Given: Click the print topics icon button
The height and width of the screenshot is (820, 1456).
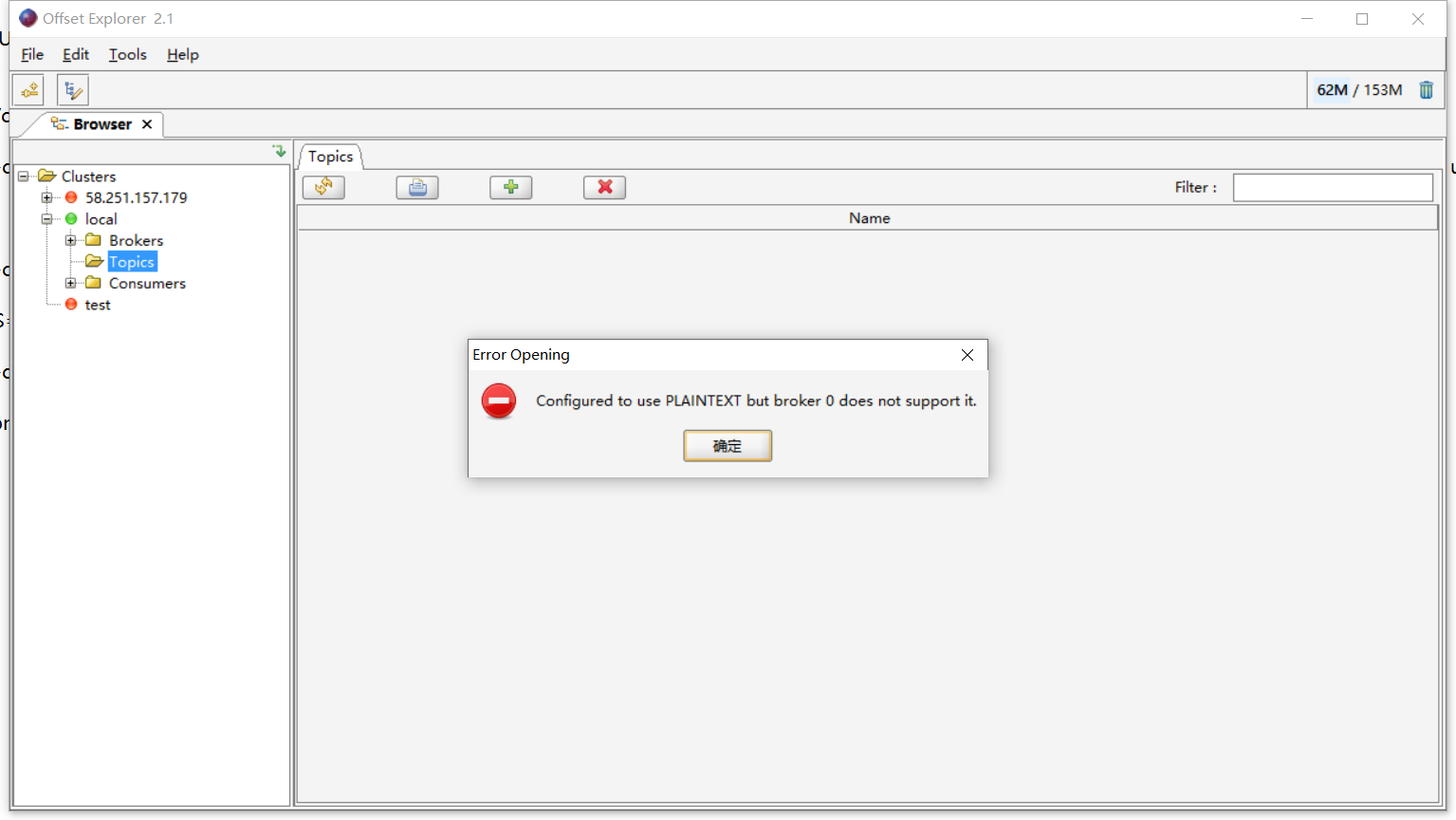Looking at the screenshot, I should click(x=417, y=187).
